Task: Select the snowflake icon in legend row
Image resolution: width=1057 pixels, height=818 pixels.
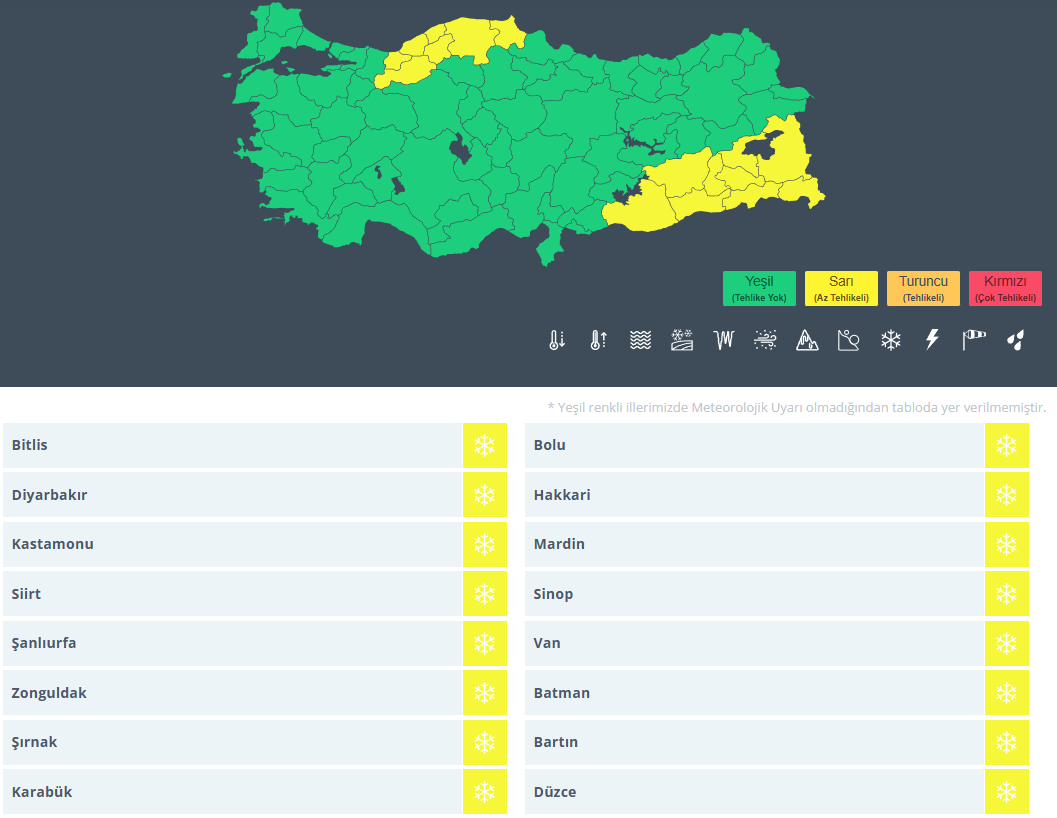Action: click(890, 340)
